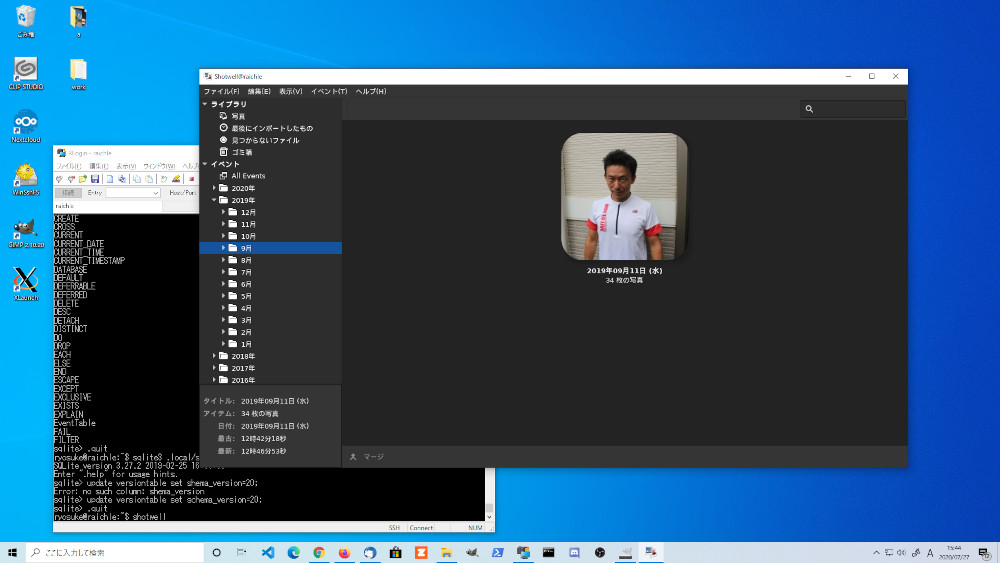Collapse the イベント section
Viewport: 1000px width, 563px height.
pyautogui.click(x=205, y=164)
